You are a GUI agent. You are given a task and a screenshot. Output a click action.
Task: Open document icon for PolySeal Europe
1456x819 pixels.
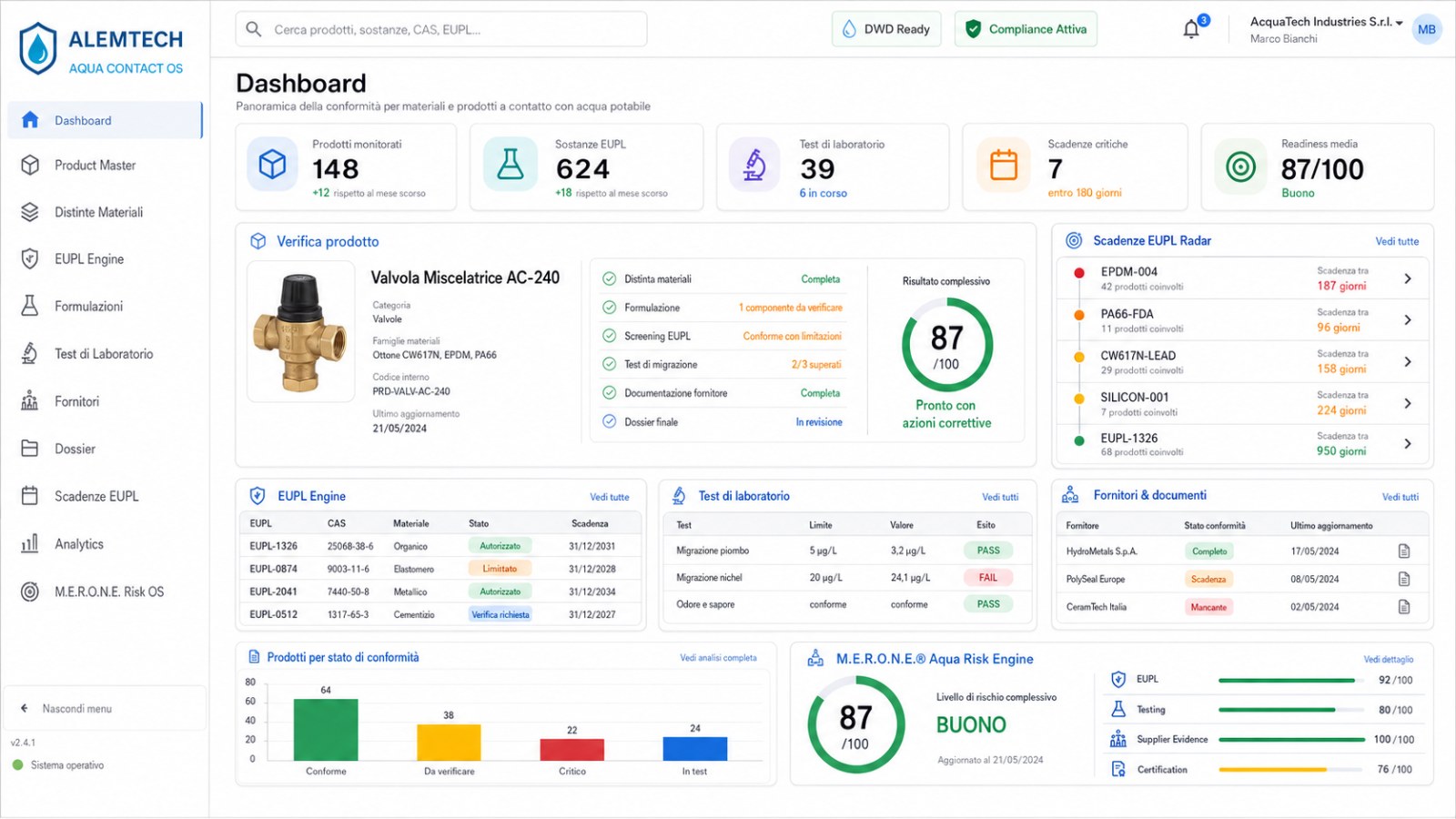(1404, 579)
